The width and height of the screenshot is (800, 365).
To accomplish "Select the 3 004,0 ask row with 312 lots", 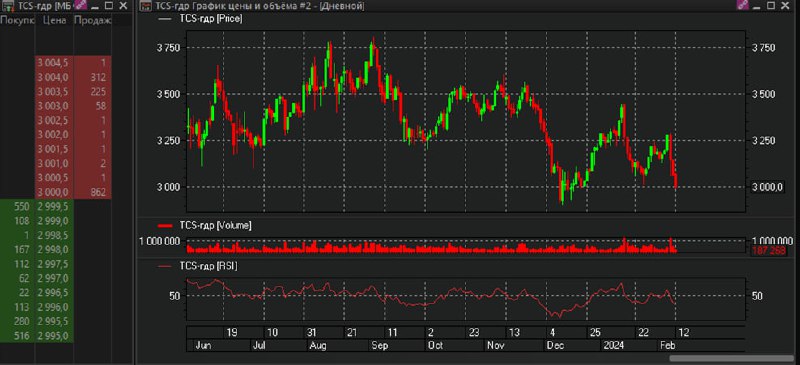I will point(56,78).
